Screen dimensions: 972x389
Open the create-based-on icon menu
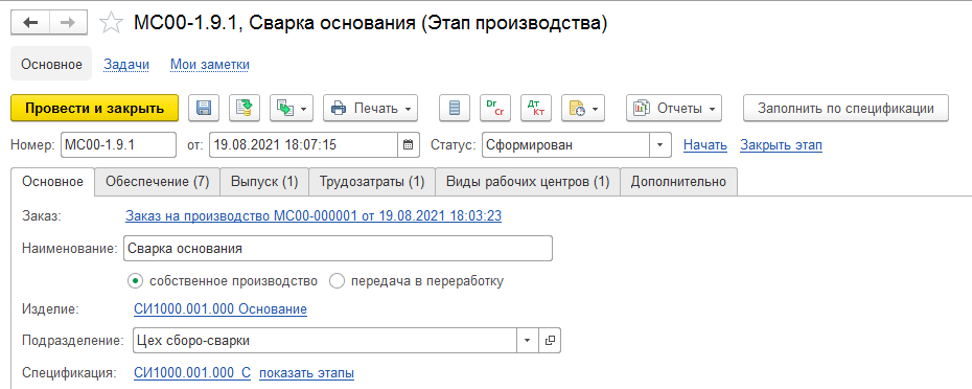(x=291, y=108)
